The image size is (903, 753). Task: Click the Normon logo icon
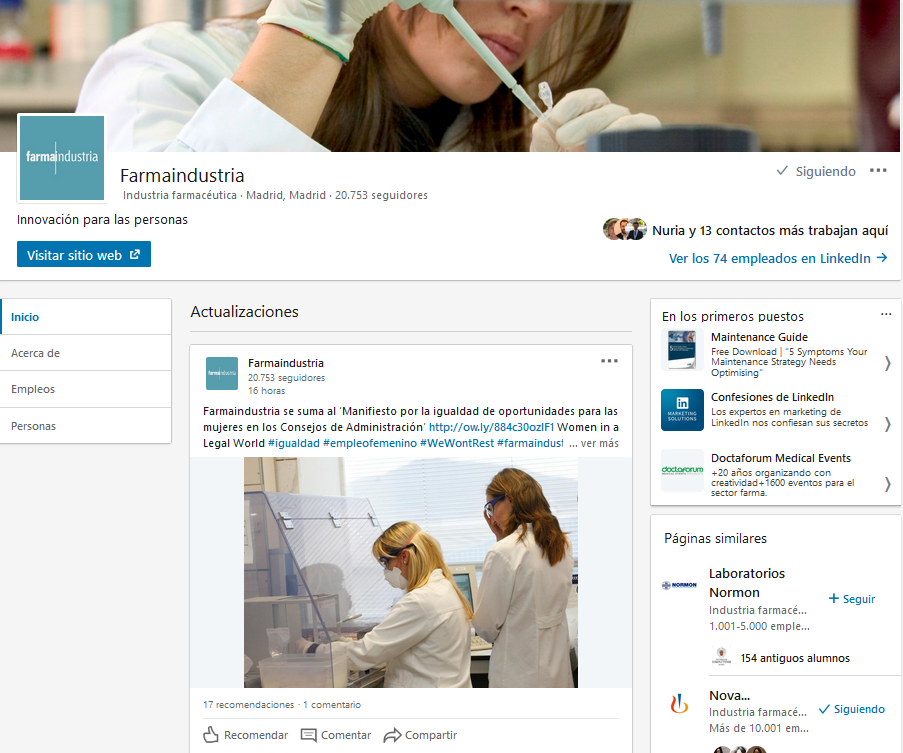(x=680, y=585)
